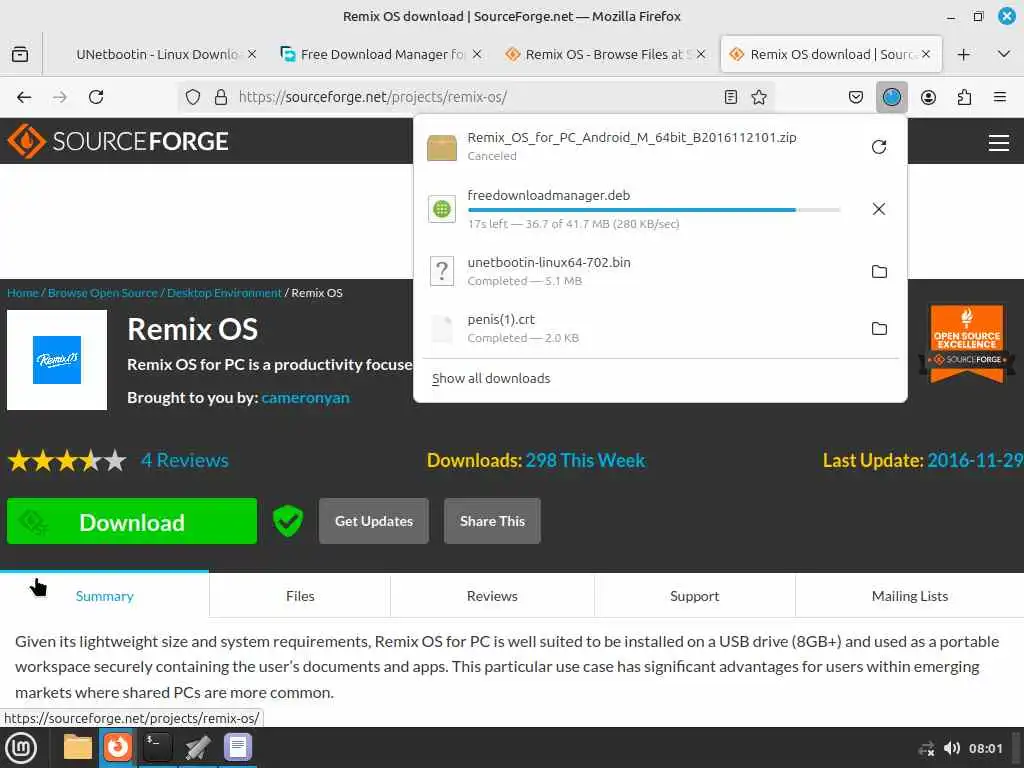
Task: Open the network status tray icon
Action: (926, 748)
